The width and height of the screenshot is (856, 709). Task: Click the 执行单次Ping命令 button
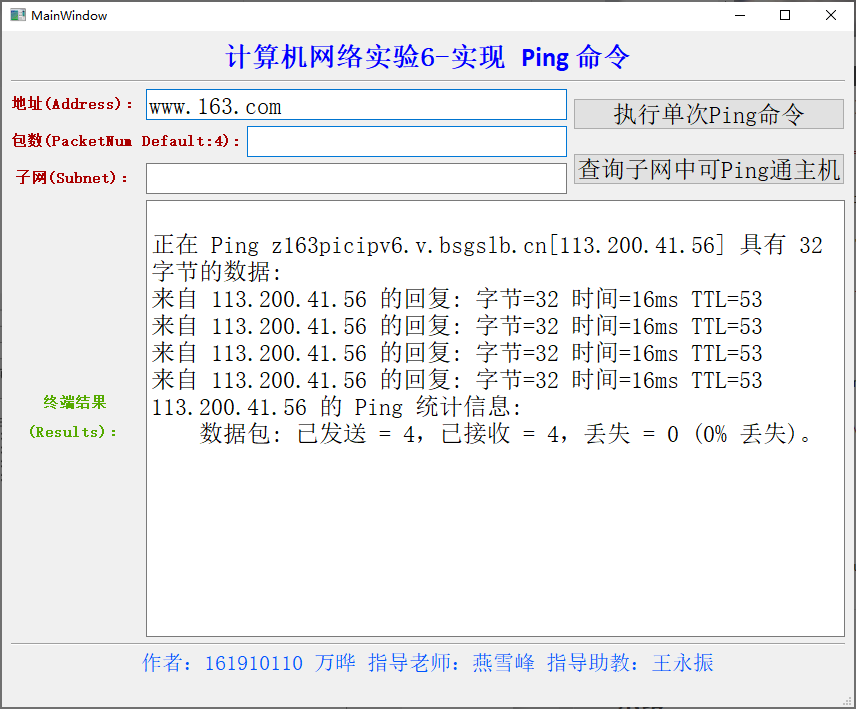pos(708,113)
